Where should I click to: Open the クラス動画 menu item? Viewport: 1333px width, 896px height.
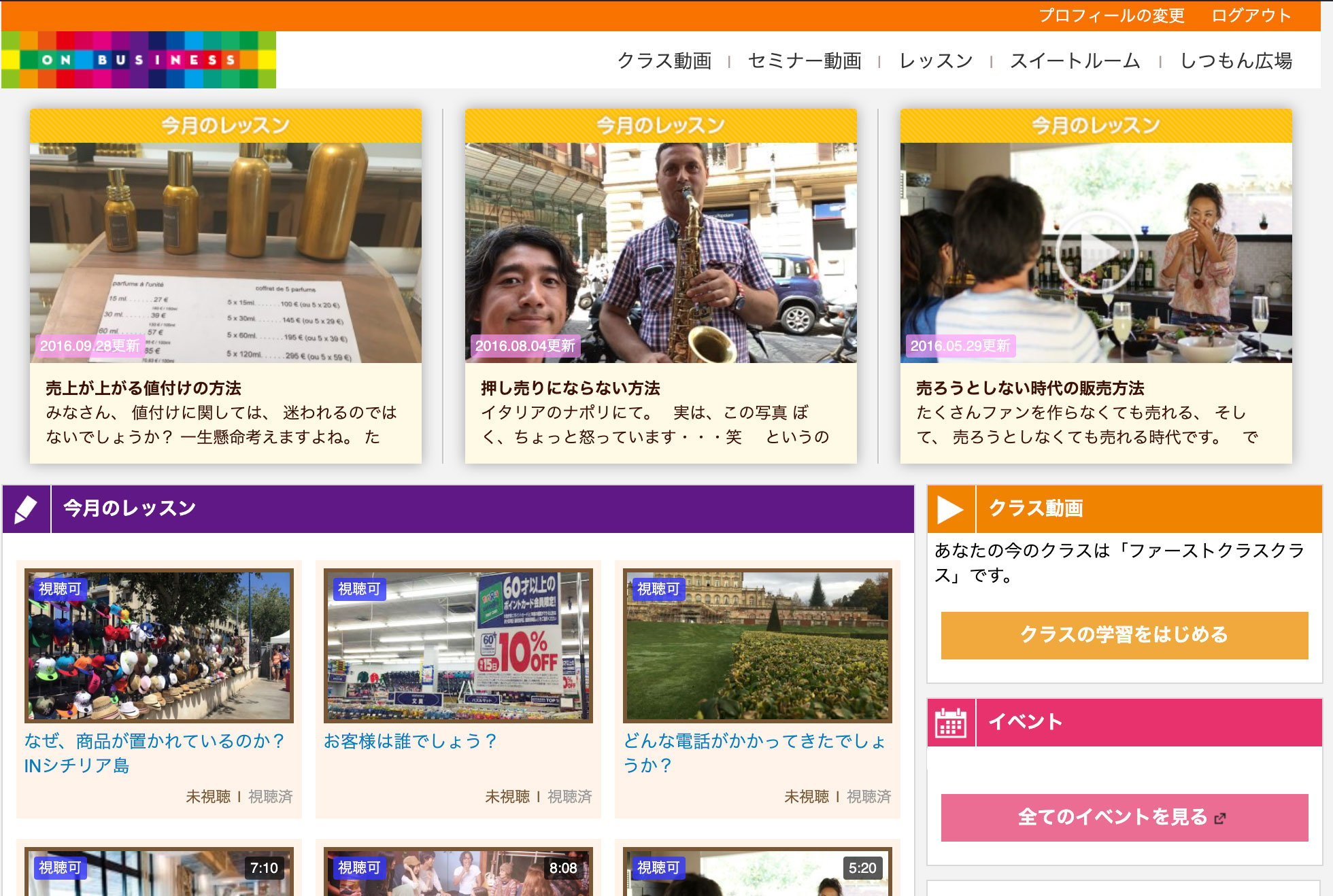664,61
